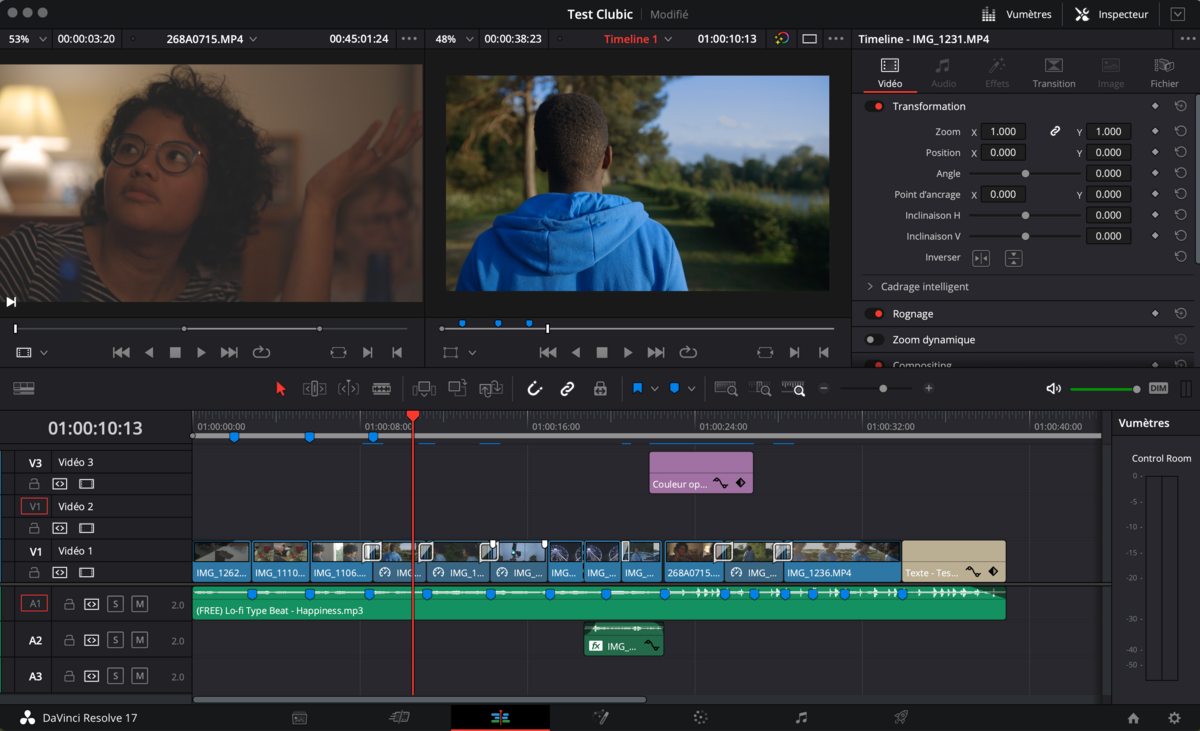
Task: Activate the Dynamic Trim mode tool
Action: [348, 389]
